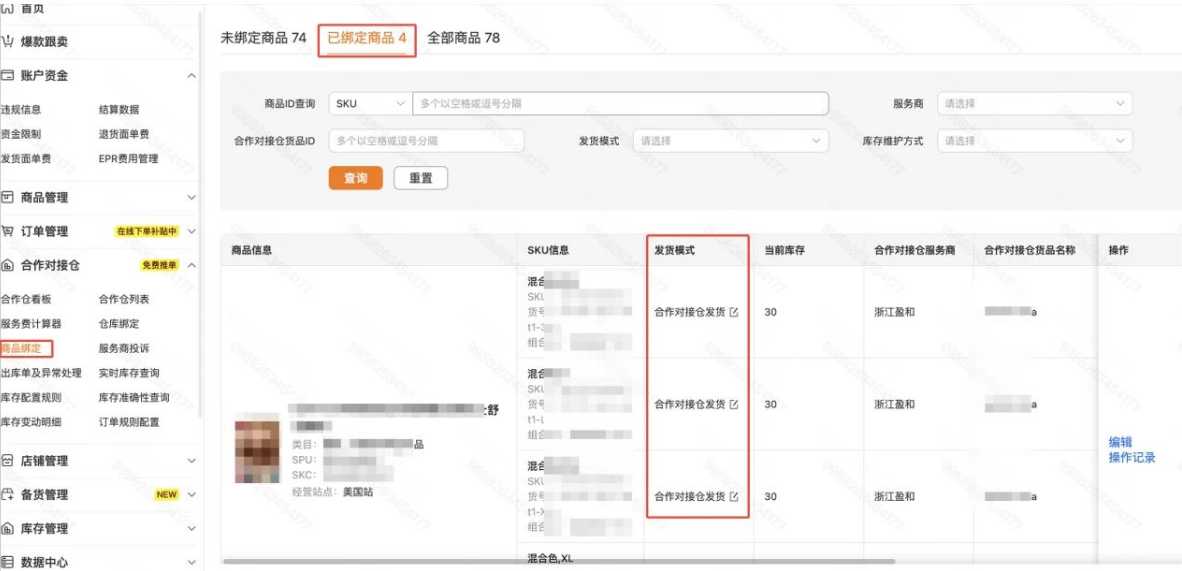
Task: Click the 合作对接仓货品ID input field
Action: point(426,141)
